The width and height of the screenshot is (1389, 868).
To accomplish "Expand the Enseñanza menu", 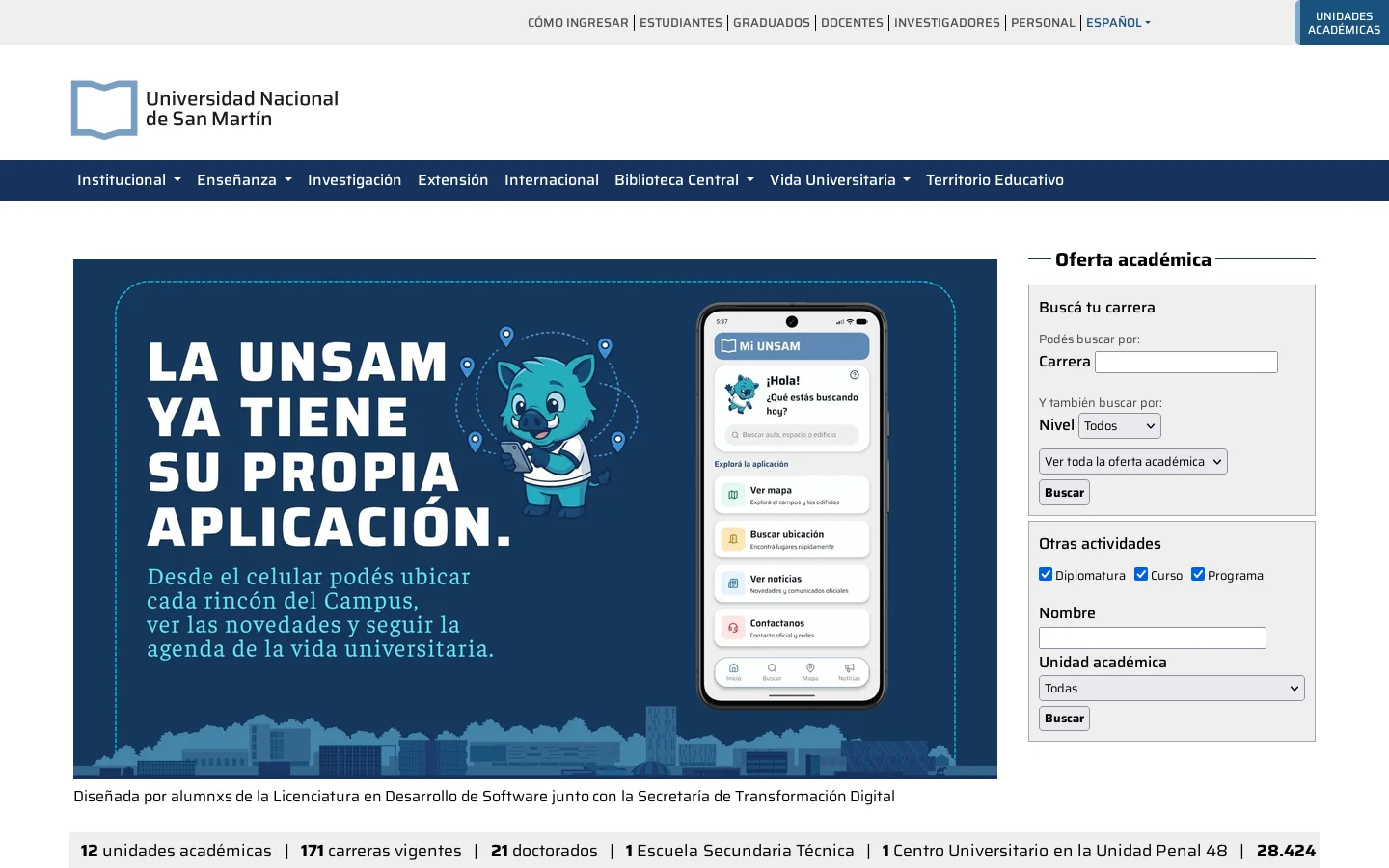I will coord(244,180).
